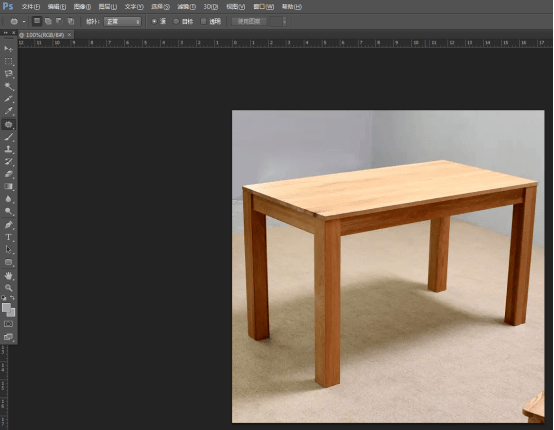Expand the pattern picker dropdown
554x430 pixels.
284,22
